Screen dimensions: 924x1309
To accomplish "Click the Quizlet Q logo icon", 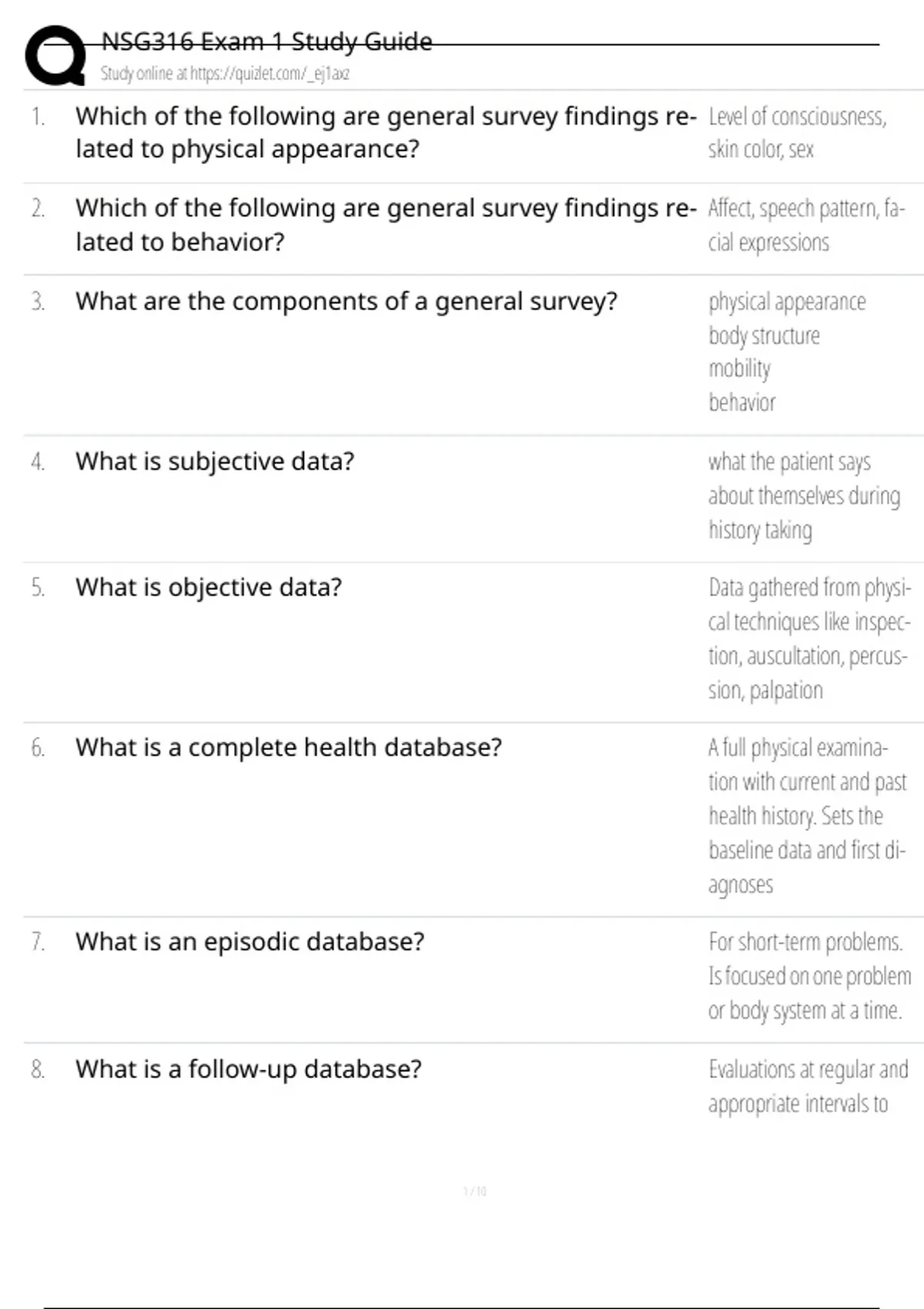I will (x=55, y=55).
